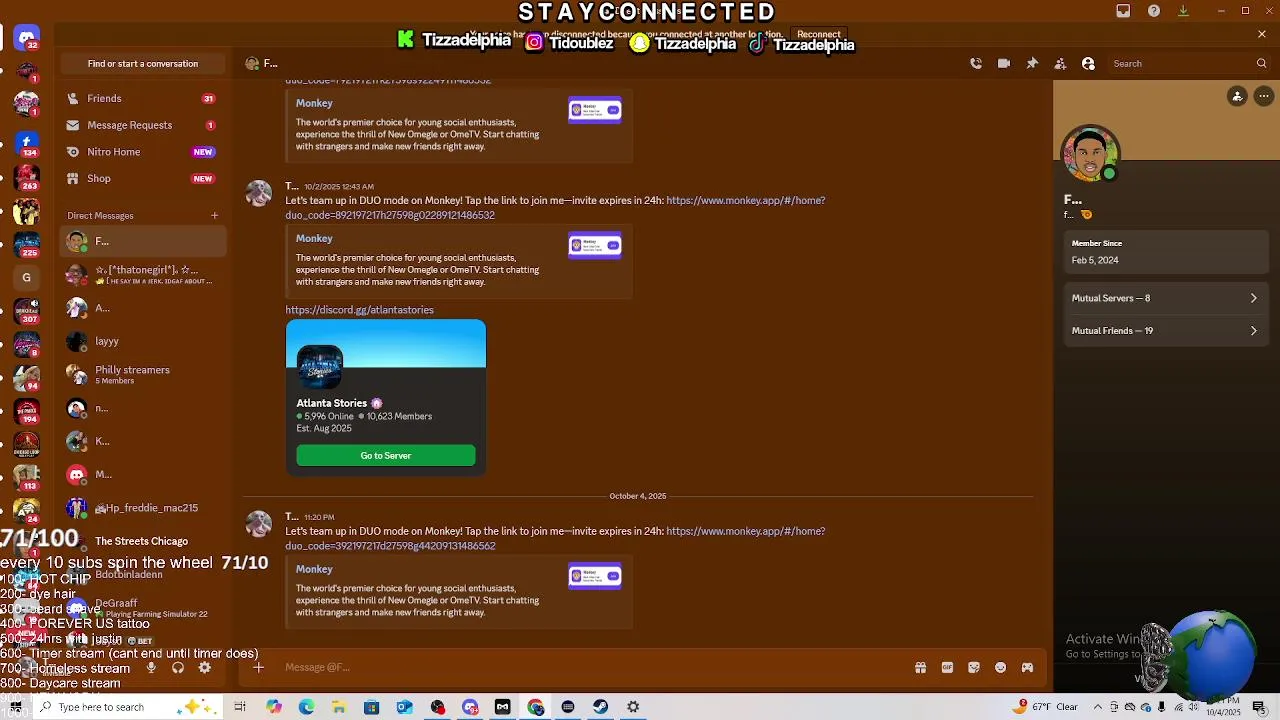
Task: Click the Atlanta Stories server icon thumbnail
Action: (320, 368)
